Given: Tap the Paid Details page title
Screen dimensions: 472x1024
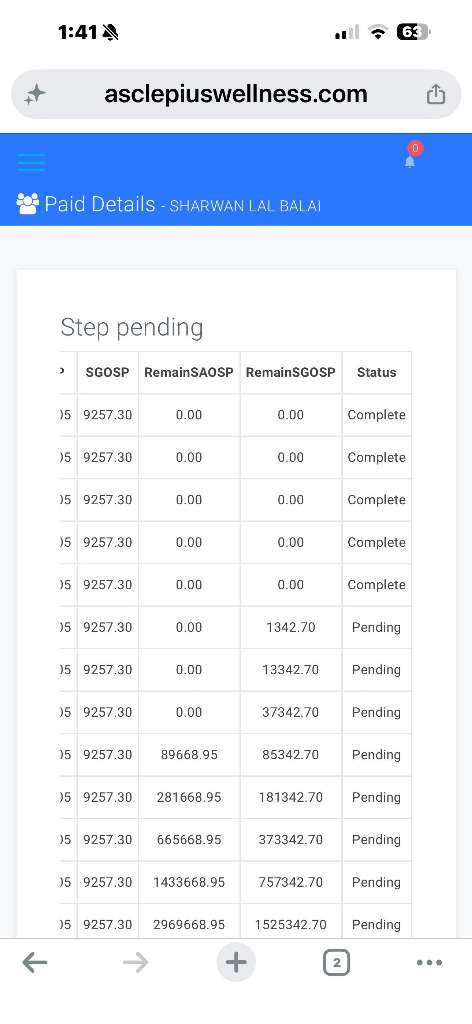Looking at the screenshot, I should 100,204.
